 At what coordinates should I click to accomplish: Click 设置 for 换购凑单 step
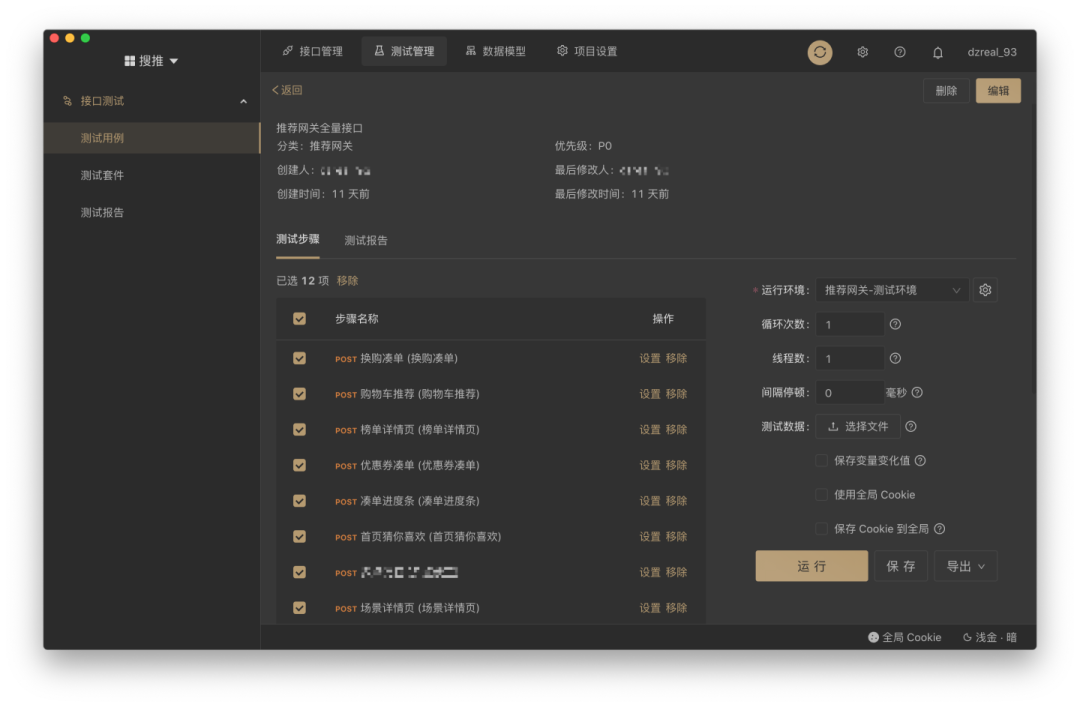[650, 358]
